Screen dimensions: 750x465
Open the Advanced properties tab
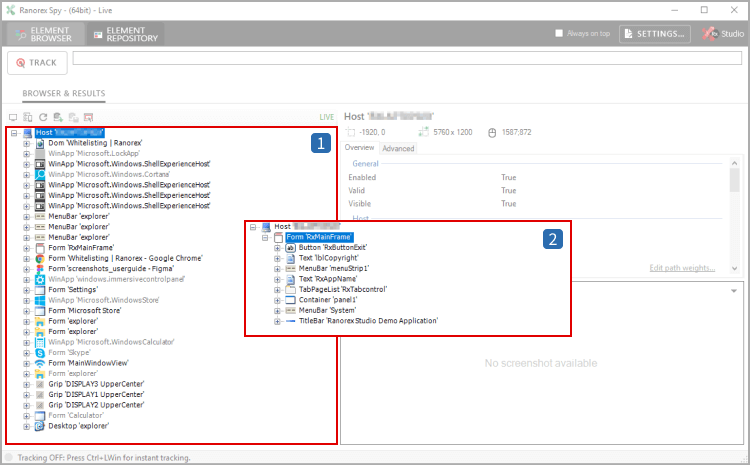coord(398,148)
